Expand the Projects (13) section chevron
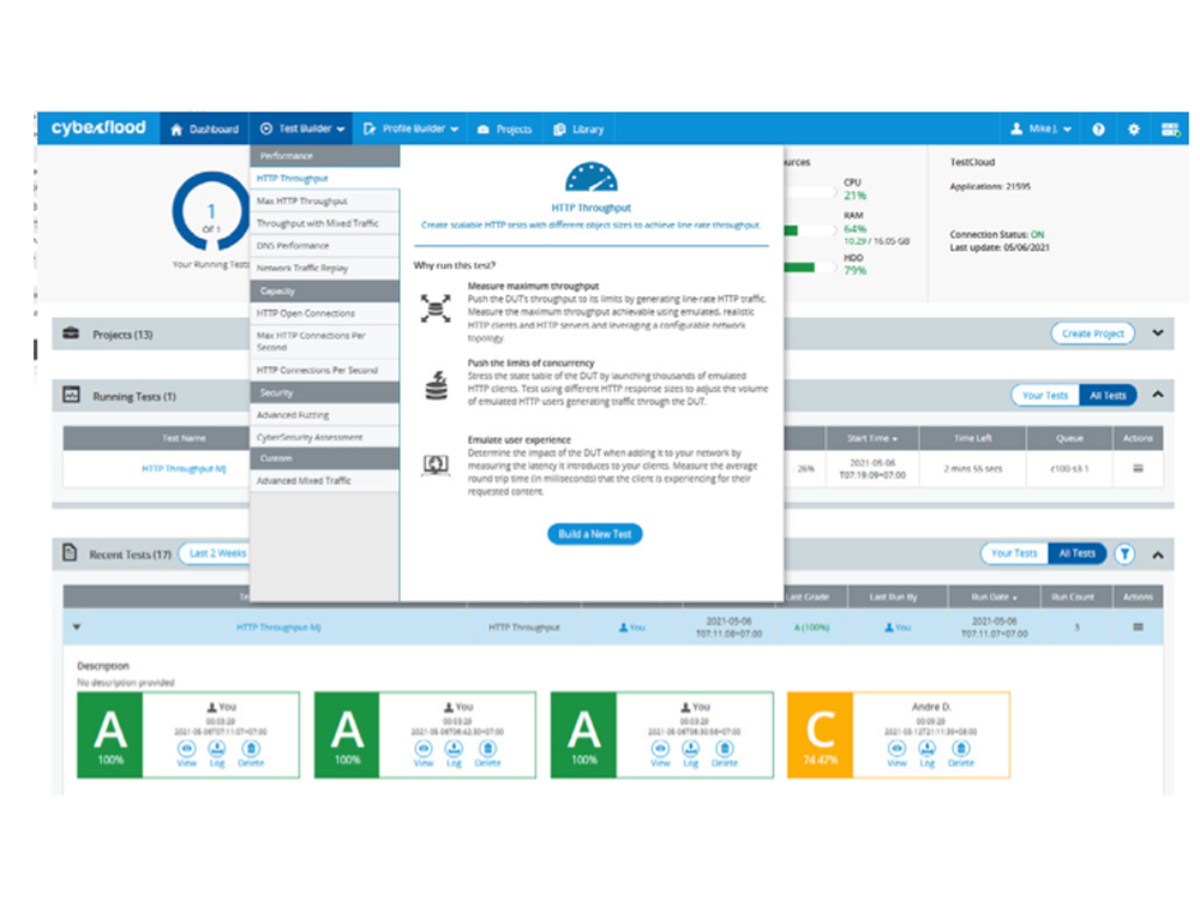Screen dimensions: 1200x900 (x=1158, y=334)
